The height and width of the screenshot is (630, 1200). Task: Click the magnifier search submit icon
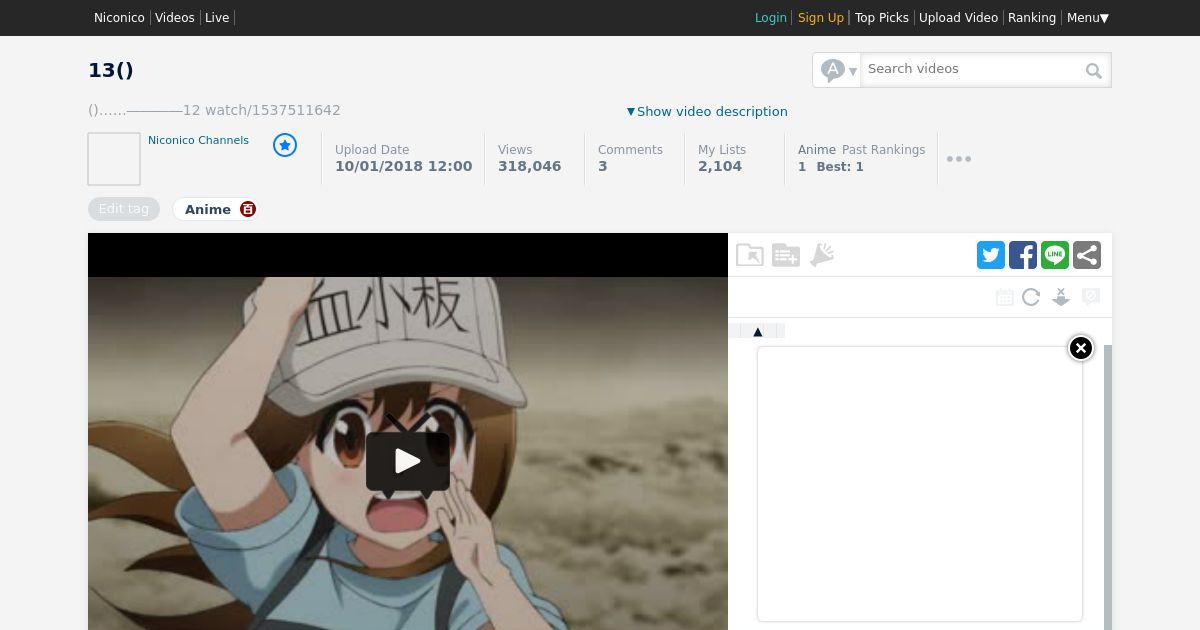click(x=1094, y=70)
